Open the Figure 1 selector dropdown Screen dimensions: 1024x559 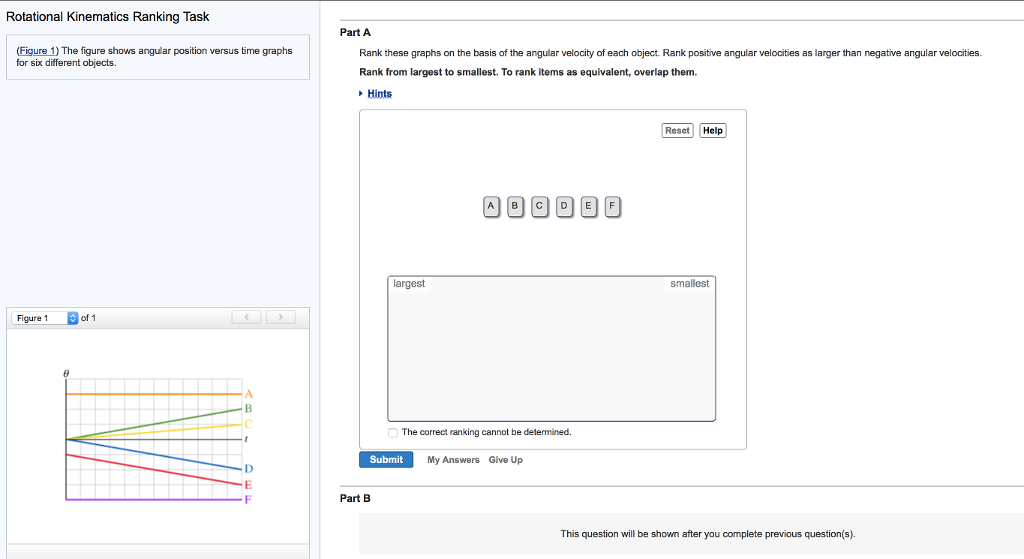point(72,318)
